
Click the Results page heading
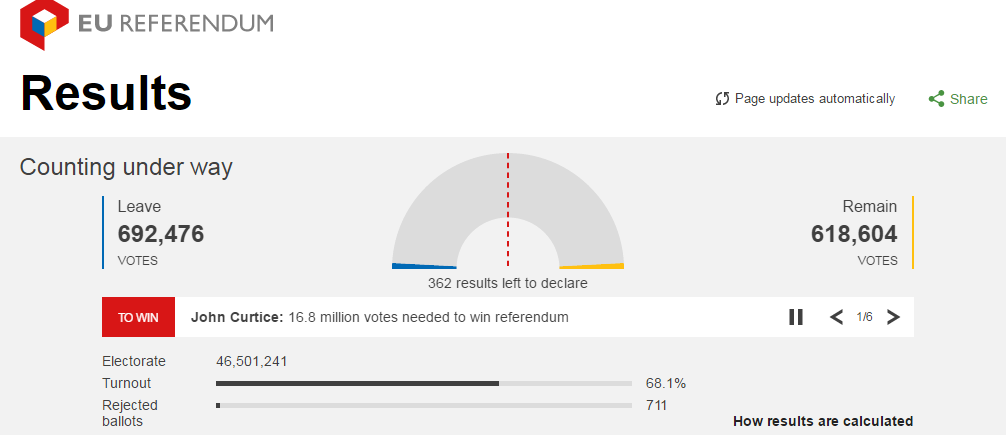pos(106,93)
